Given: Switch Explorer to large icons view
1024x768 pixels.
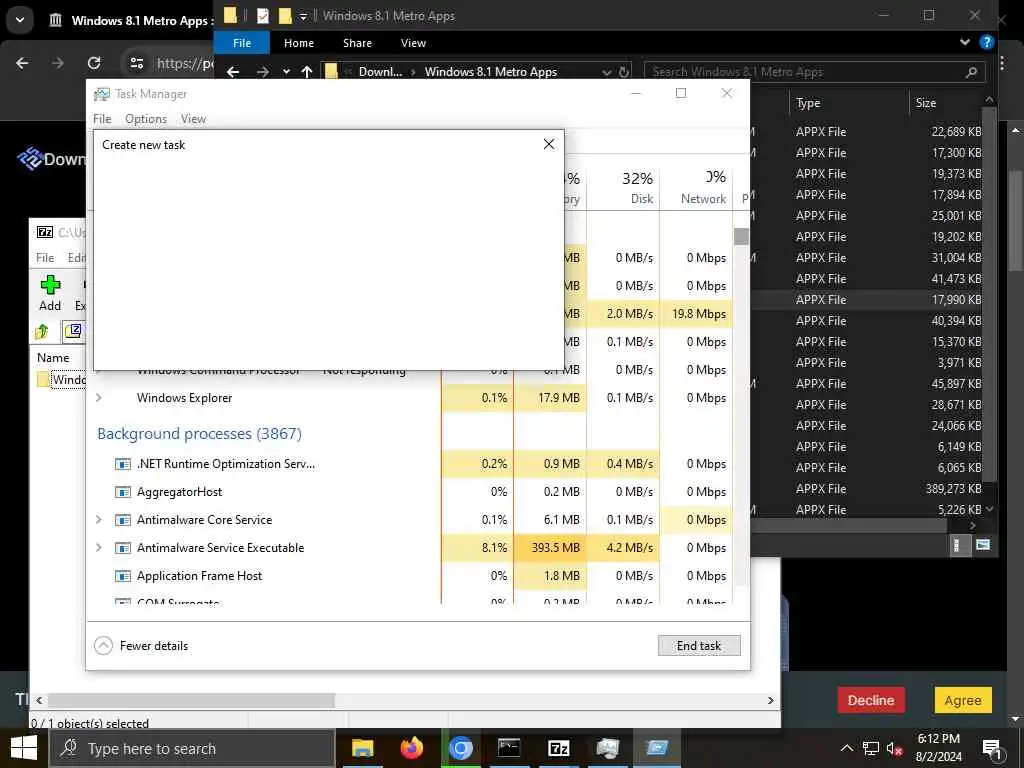Looking at the screenshot, I should point(983,545).
